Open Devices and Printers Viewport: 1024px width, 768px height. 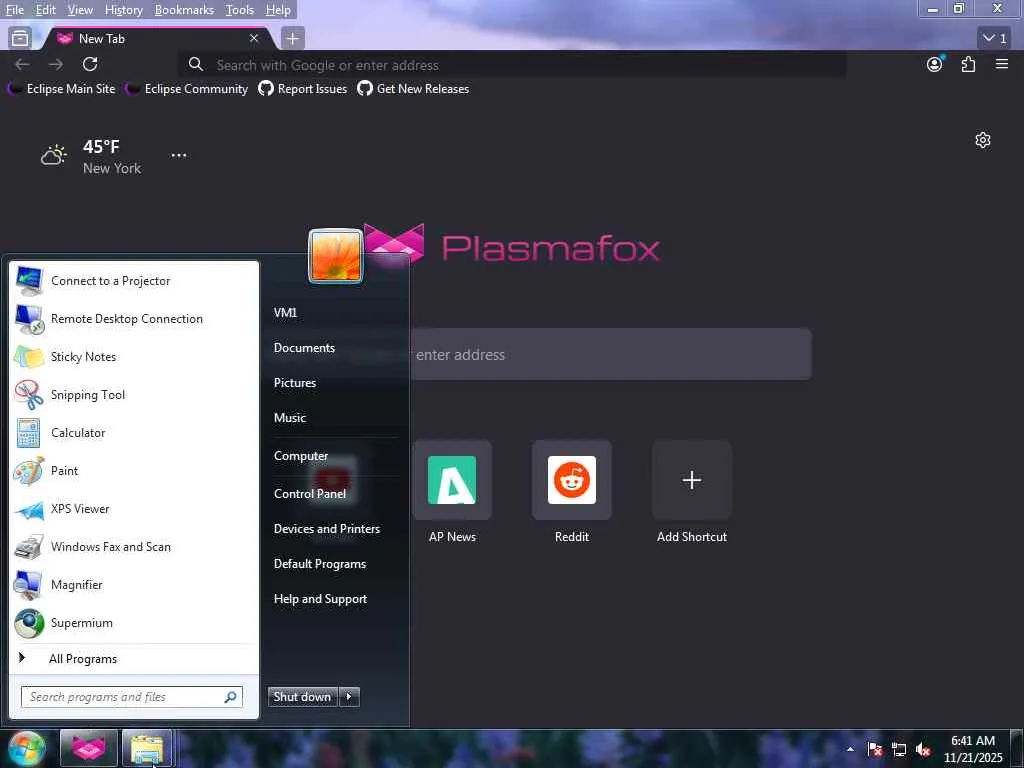(327, 529)
